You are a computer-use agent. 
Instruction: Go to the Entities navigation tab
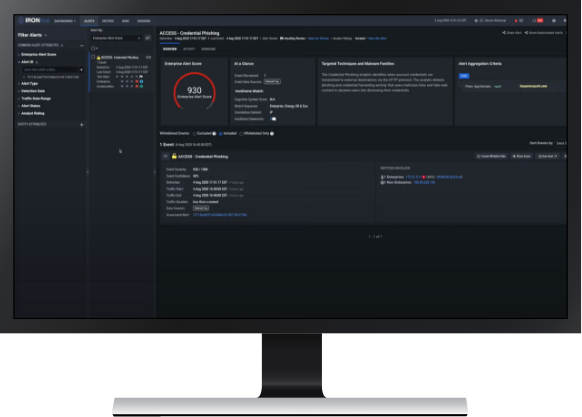(x=108, y=21)
